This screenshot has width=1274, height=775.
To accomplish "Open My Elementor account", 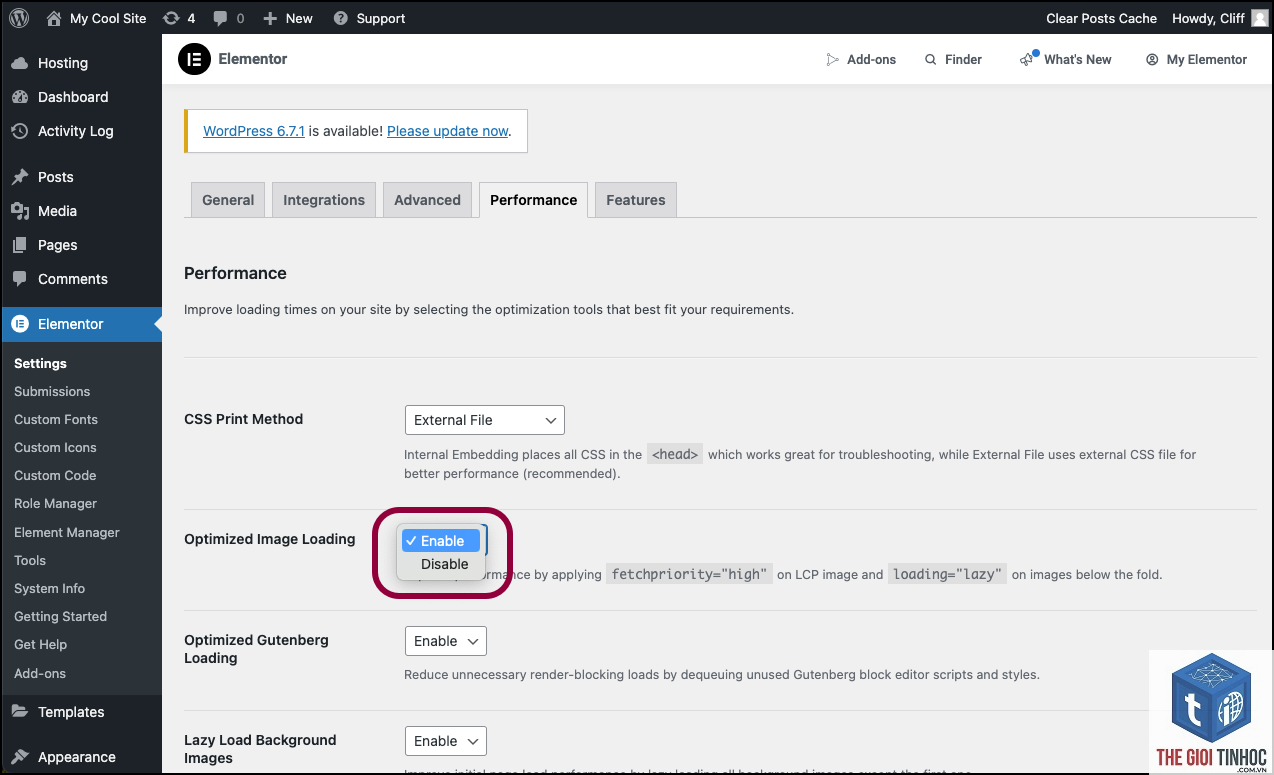I will pos(1196,59).
